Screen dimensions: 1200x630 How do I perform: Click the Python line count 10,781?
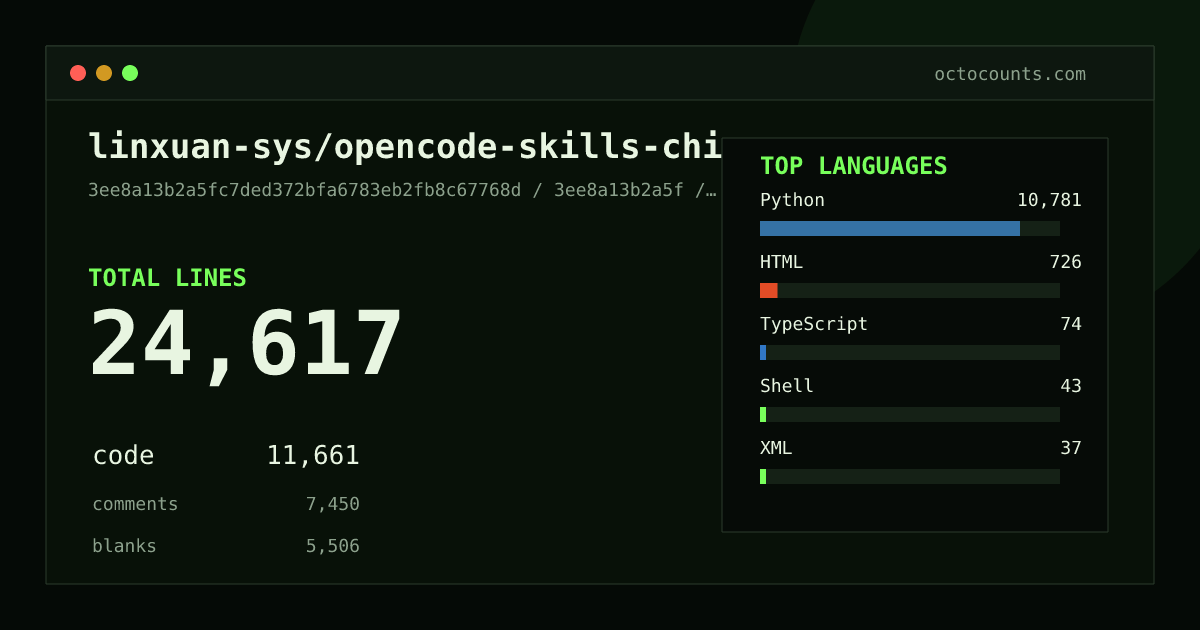coord(1049,200)
